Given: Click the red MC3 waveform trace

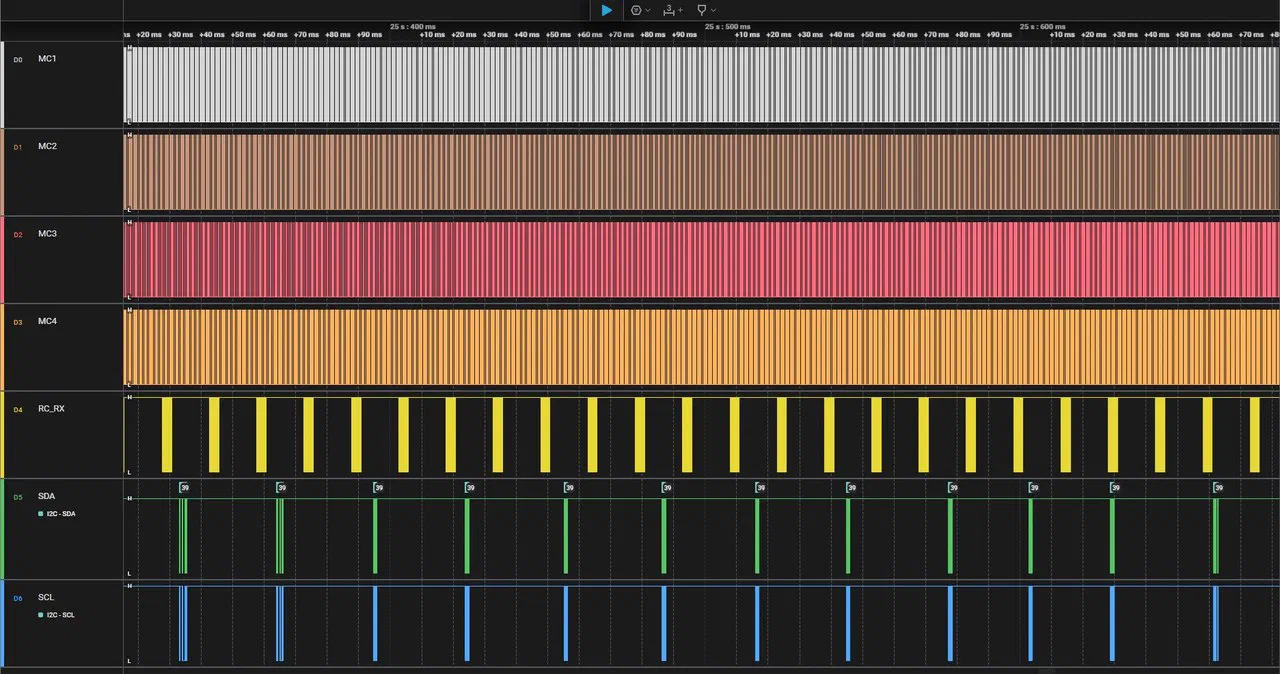Looking at the screenshot, I should pyautogui.click(x=701, y=260).
